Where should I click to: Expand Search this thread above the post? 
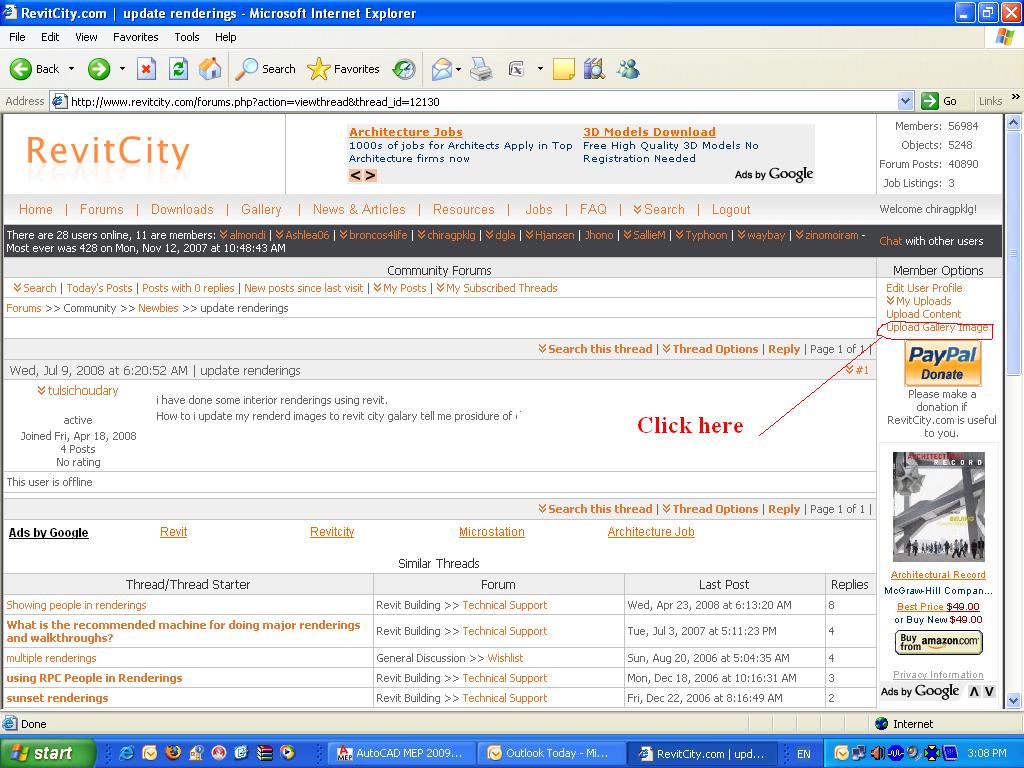pos(595,349)
